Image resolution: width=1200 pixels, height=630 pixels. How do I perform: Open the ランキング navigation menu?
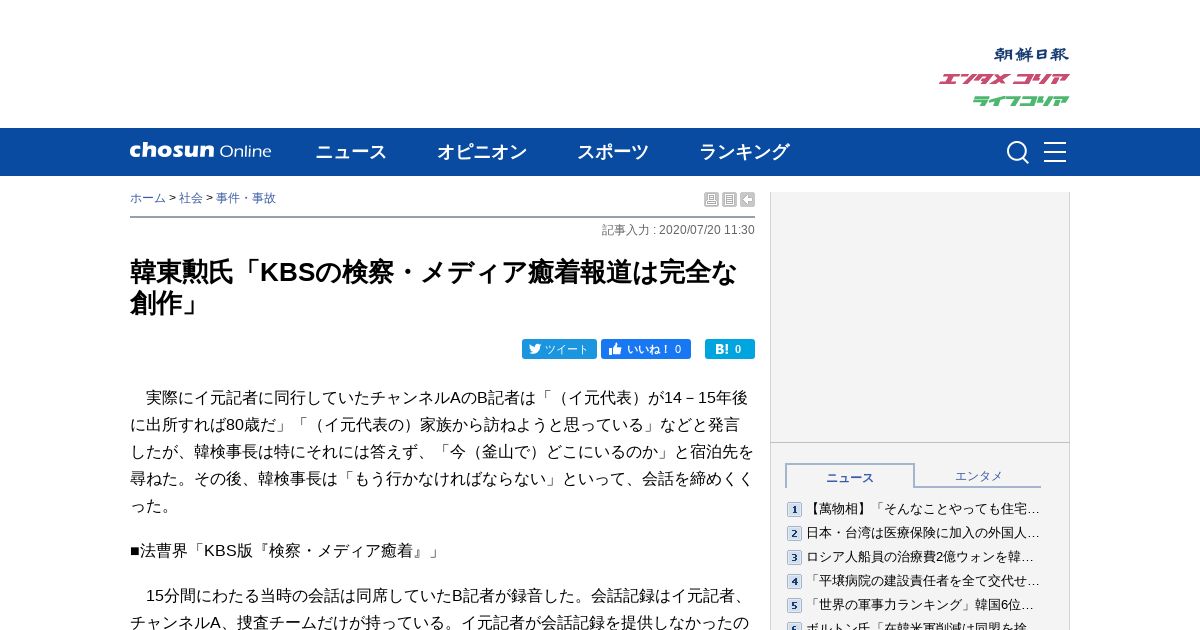click(x=744, y=152)
